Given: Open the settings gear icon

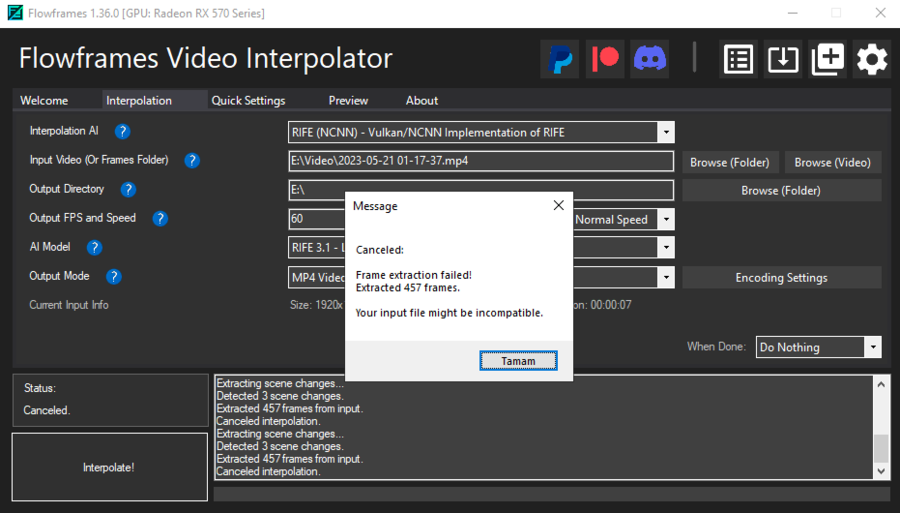Looking at the screenshot, I should click(x=872, y=59).
